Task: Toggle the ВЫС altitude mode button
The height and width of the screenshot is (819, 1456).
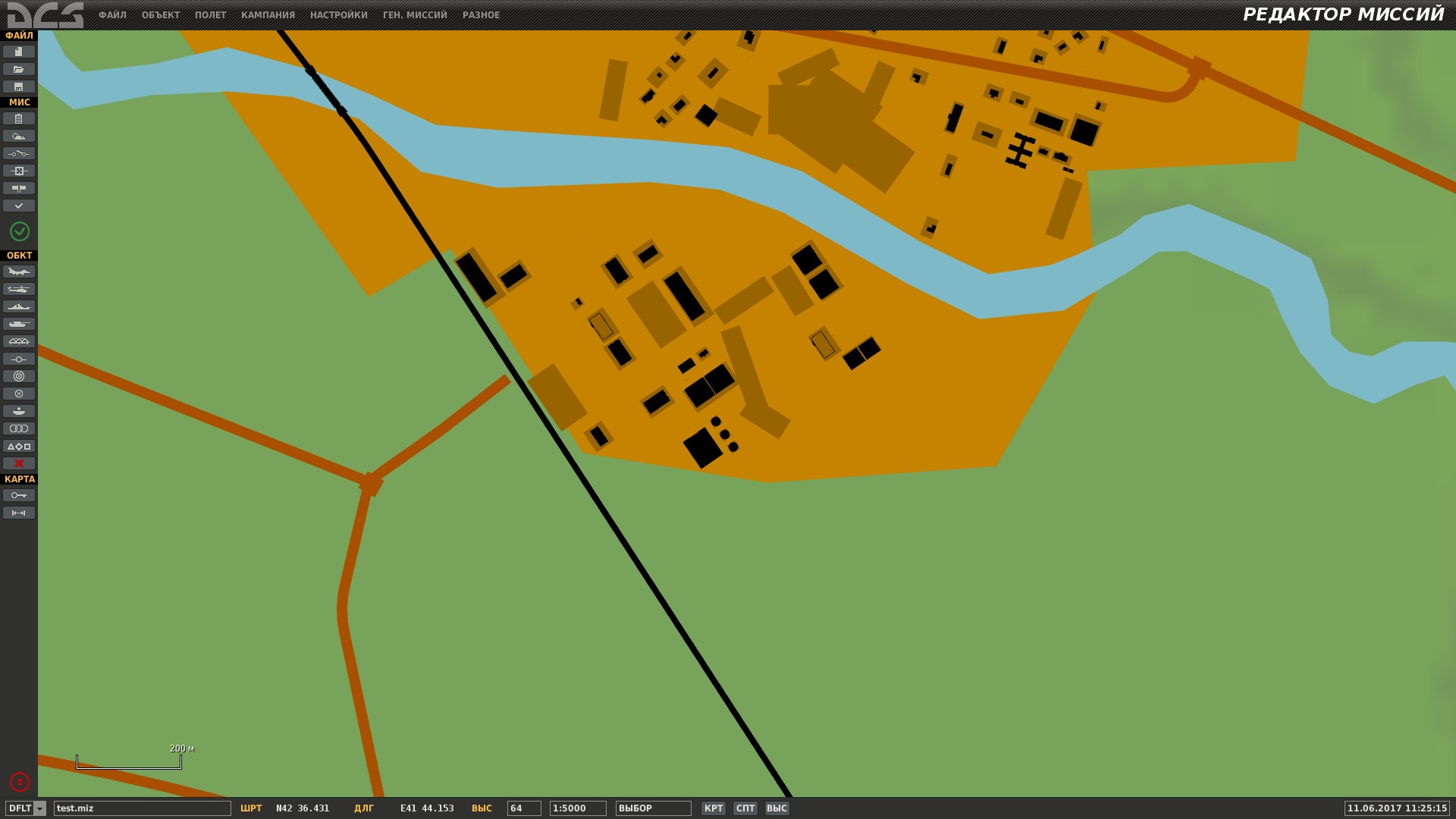Action: coord(777,808)
